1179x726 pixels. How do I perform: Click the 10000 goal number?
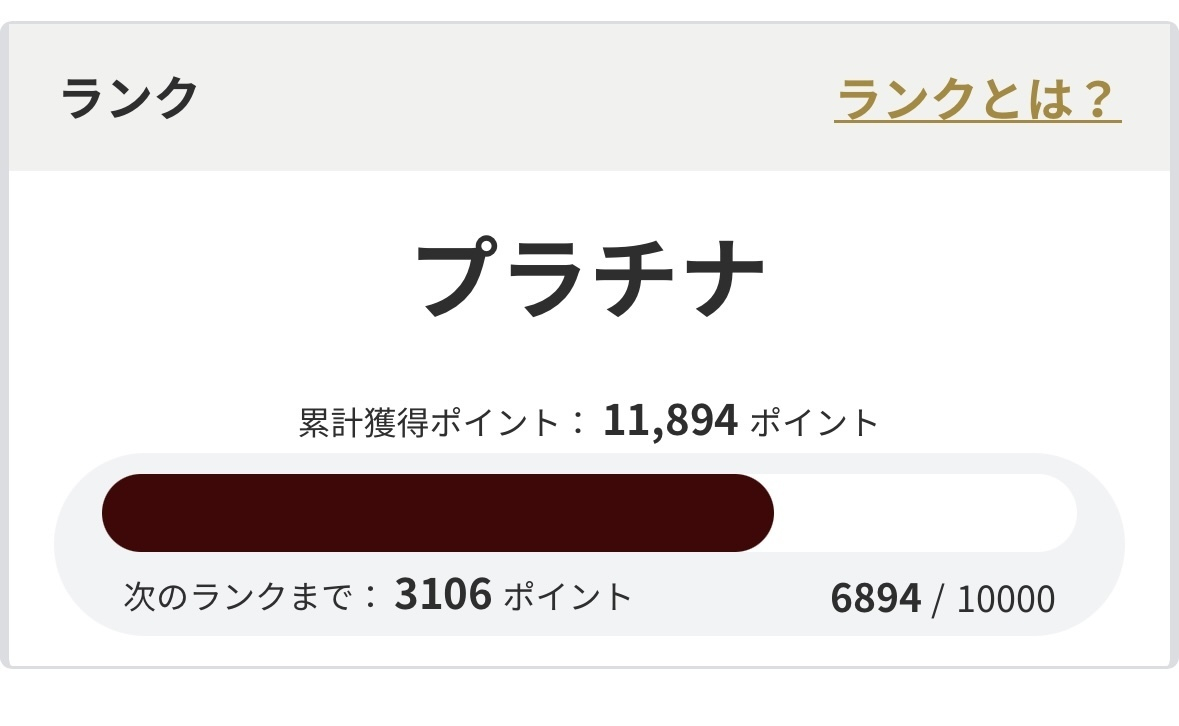pos(1005,599)
